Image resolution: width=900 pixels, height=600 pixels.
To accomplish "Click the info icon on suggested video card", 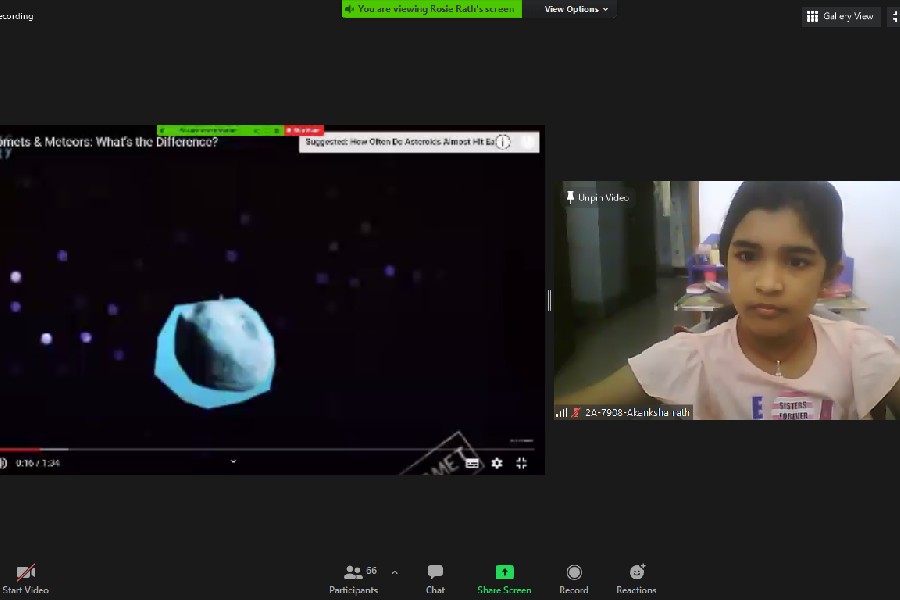I will tap(504, 143).
